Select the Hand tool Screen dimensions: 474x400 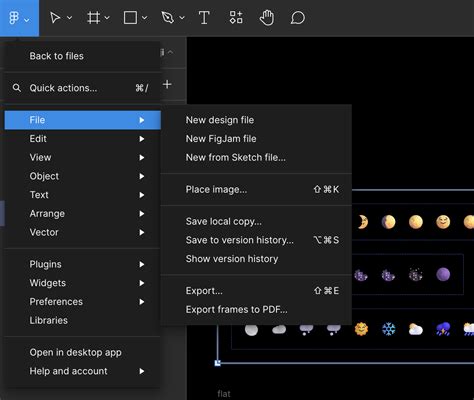[267, 18]
